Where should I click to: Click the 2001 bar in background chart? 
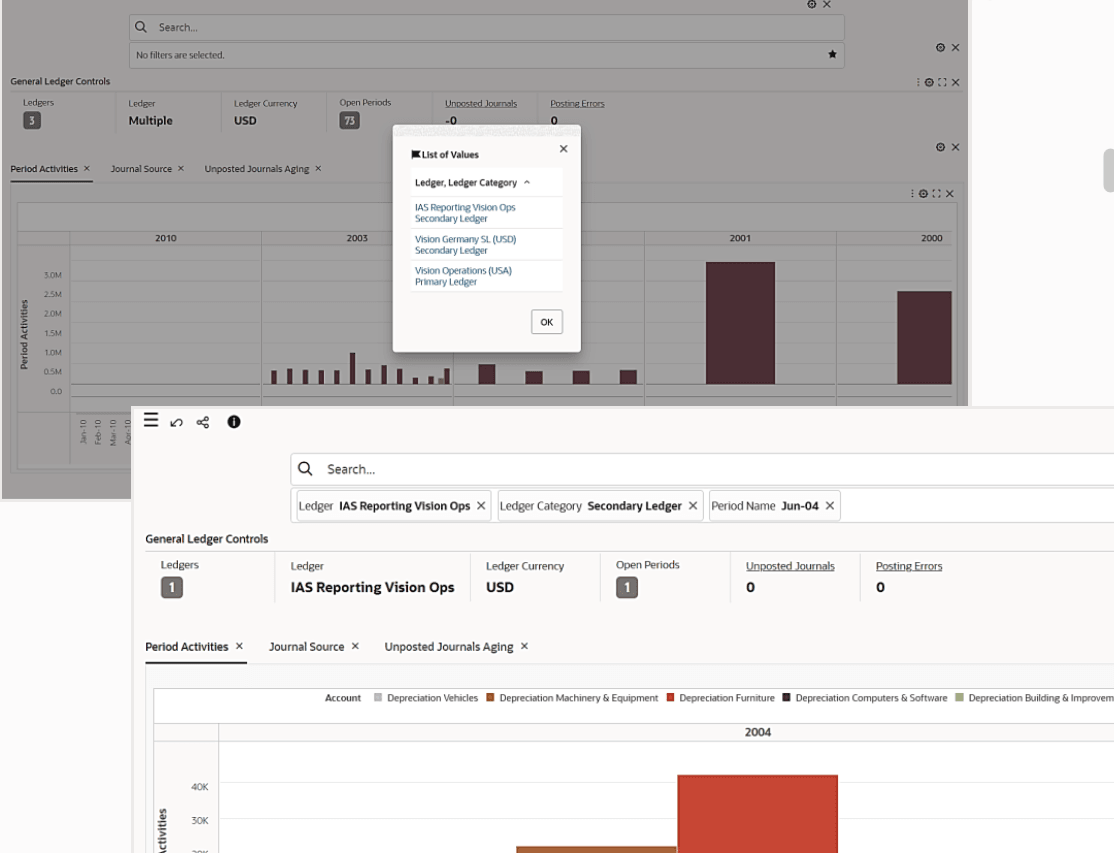(740, 323)
